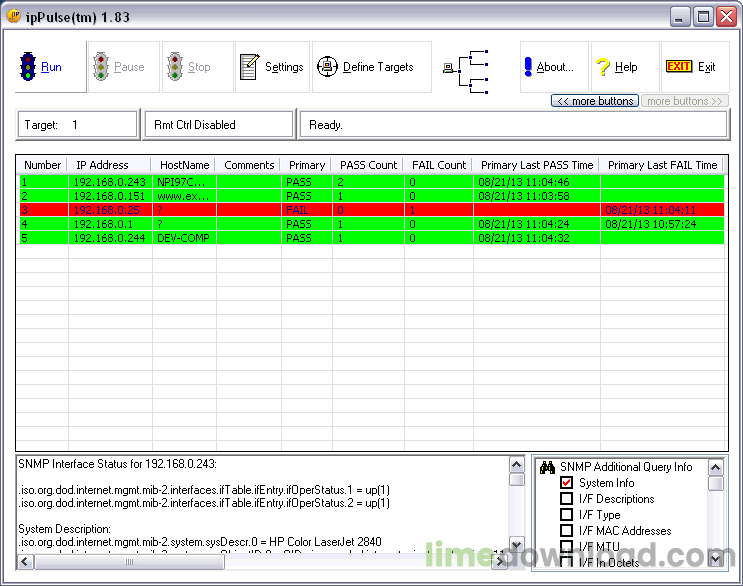Click the DEV-COMP hostname cell
This screenshot has width=743, height=586.
tap(184, 238)
